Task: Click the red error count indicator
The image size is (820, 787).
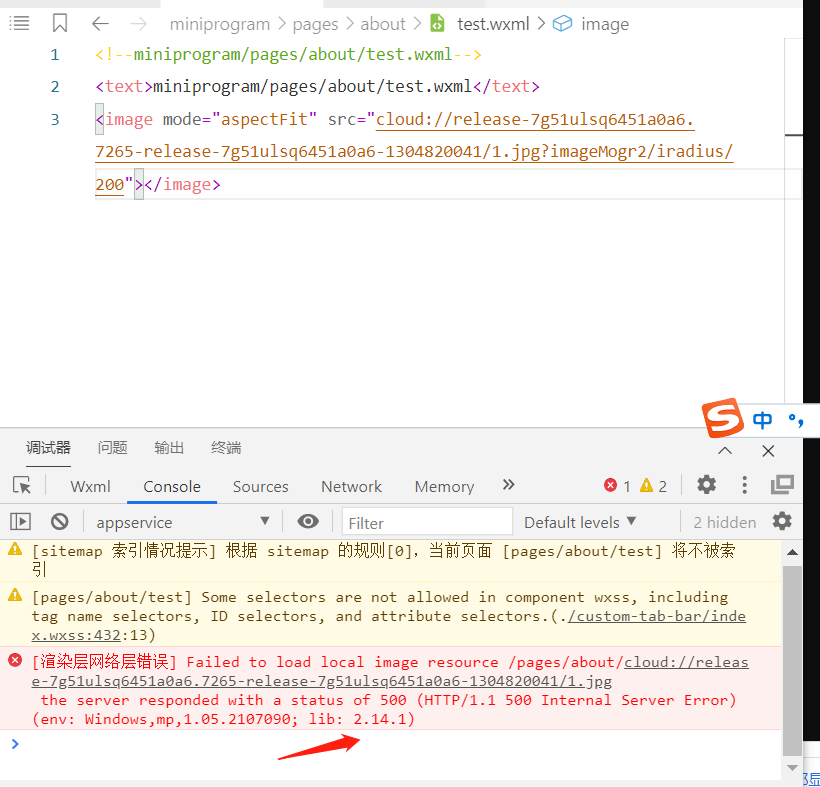Action: pyautogui.click(x=617, y=486)
